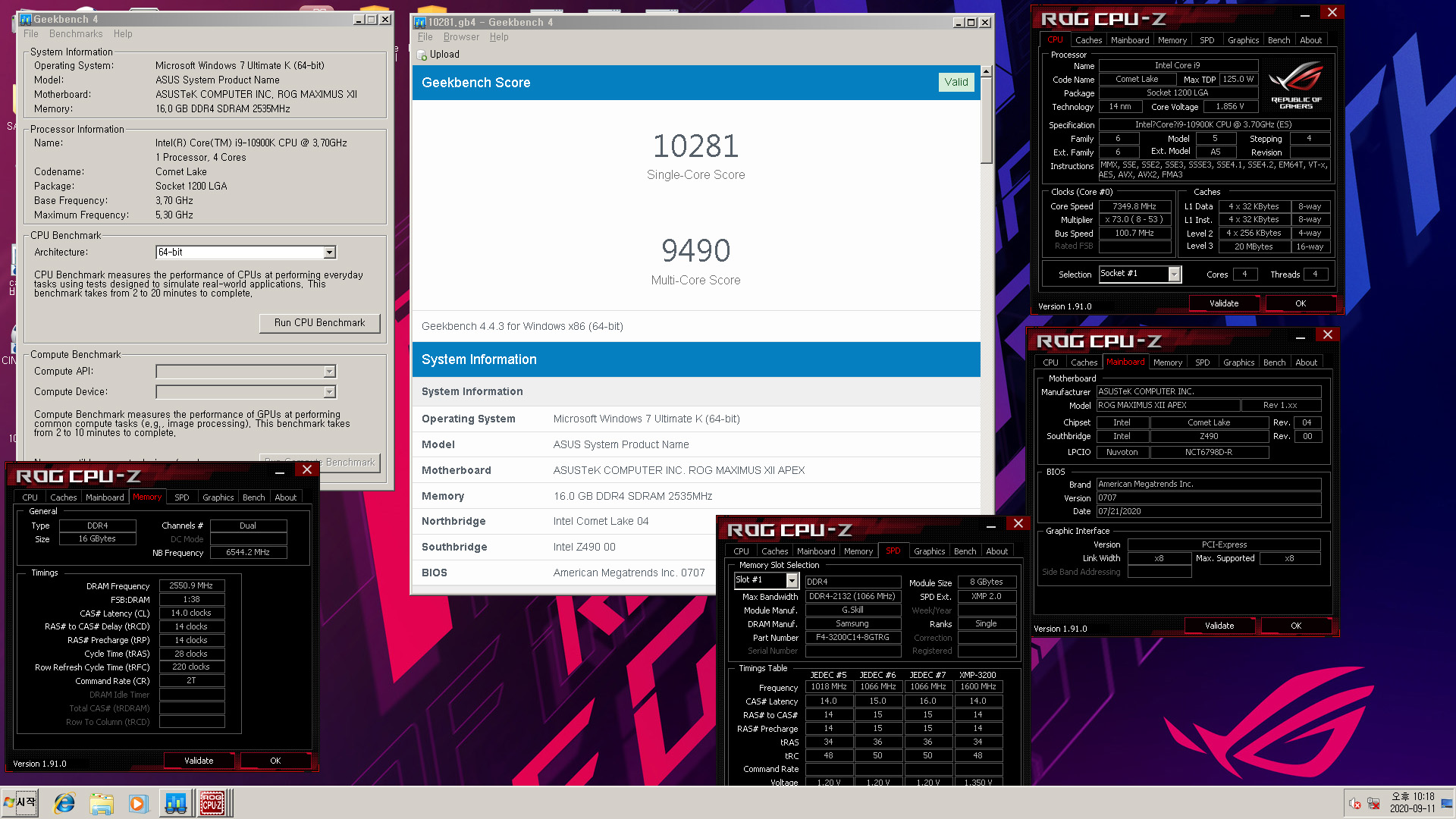
Task: Click the BIOS Date 07/21/2020 field
Action: (x=1208, y=511)
